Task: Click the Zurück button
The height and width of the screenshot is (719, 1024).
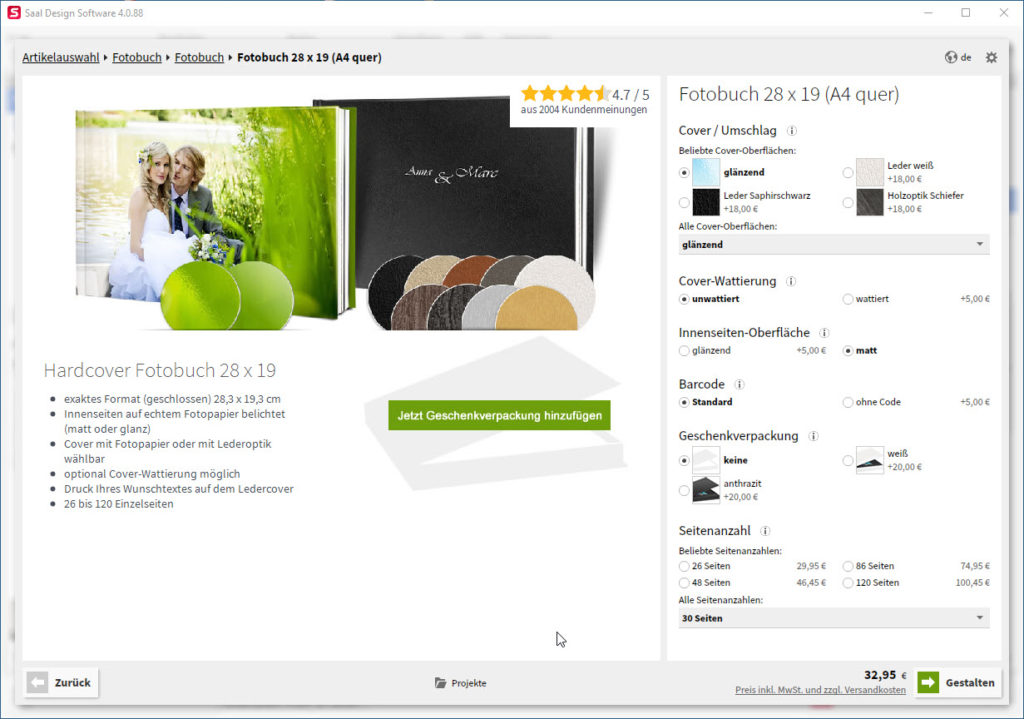Action: point(61,682)
